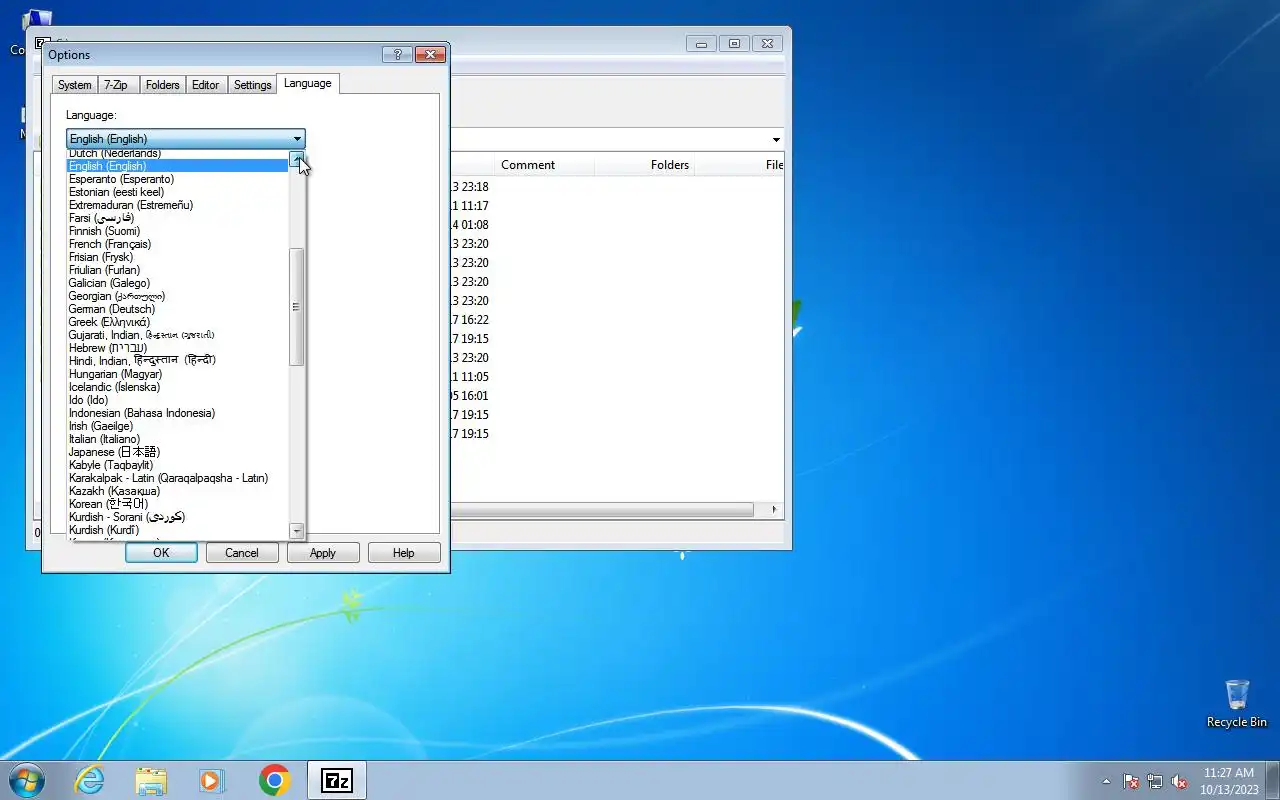Open the Windows Start menu orb

pyautogui.click(x=27, y=780)
